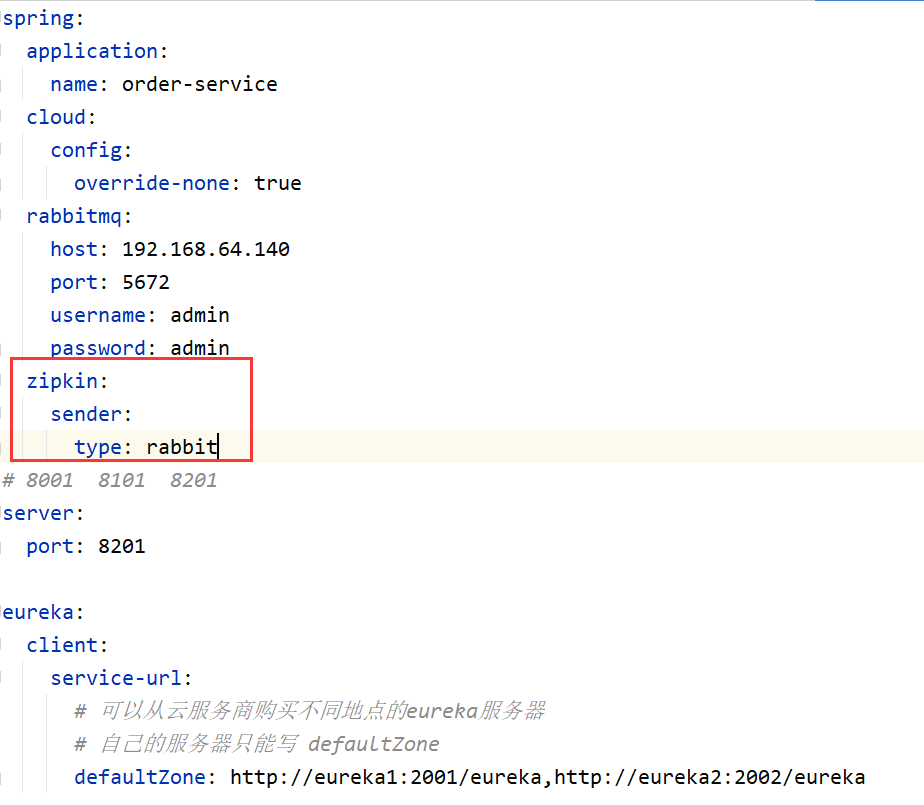Click the 'sender:' key
Screen dimensions: 924x805
tap(91, 414)
